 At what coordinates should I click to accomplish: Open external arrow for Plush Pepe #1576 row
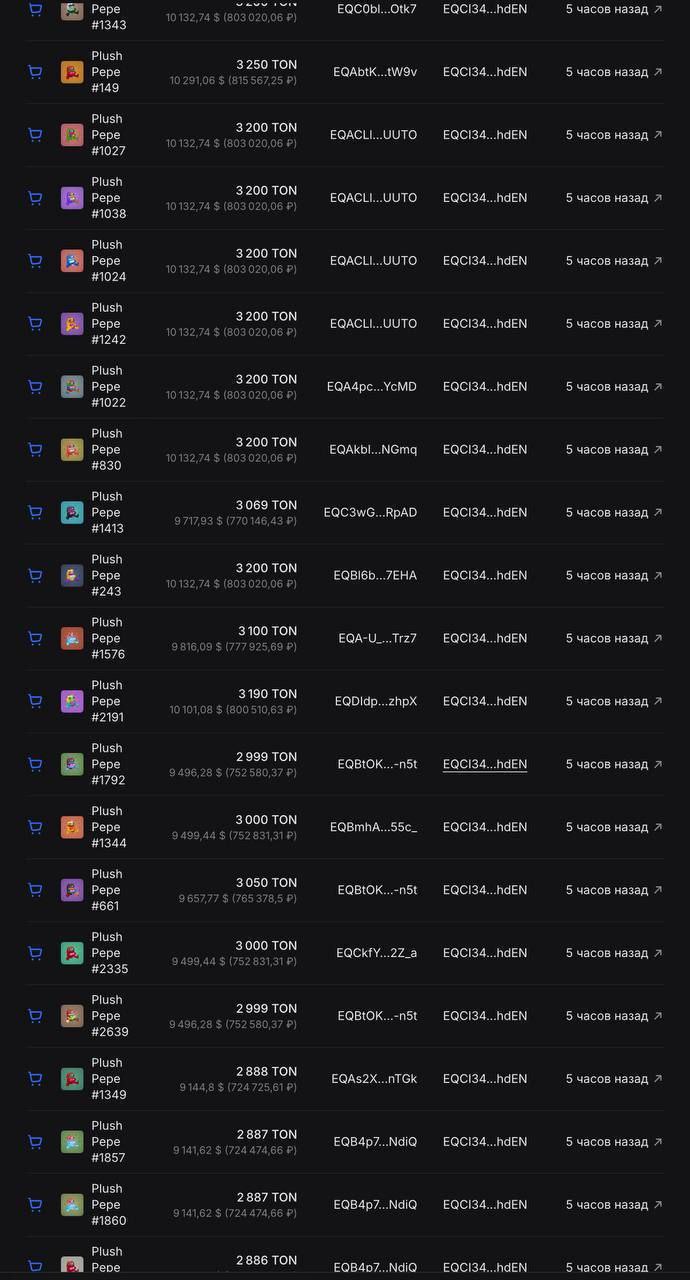658,639
